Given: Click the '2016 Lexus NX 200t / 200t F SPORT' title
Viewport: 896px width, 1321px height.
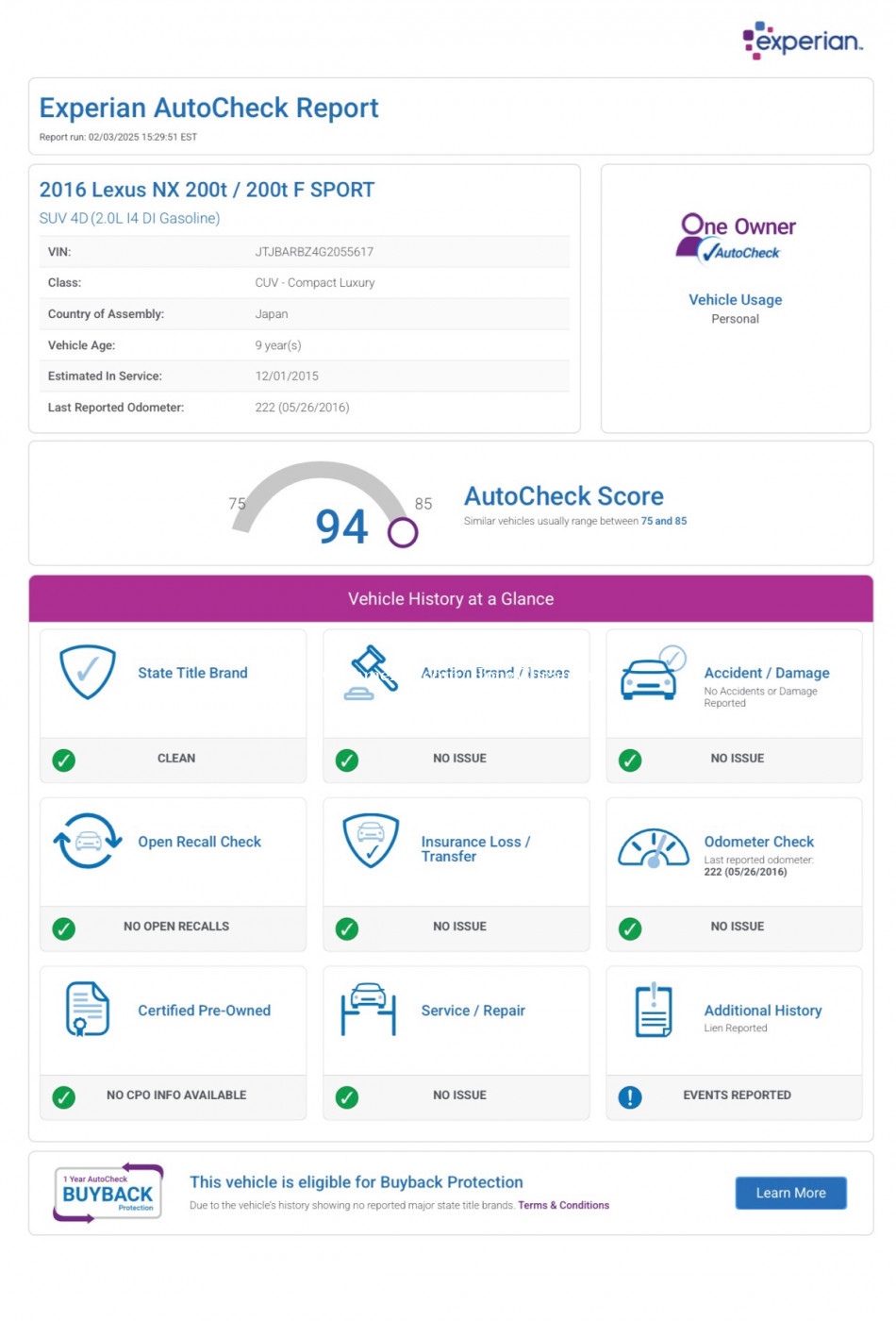Looking at the screenshot, I should click(207, 190).
